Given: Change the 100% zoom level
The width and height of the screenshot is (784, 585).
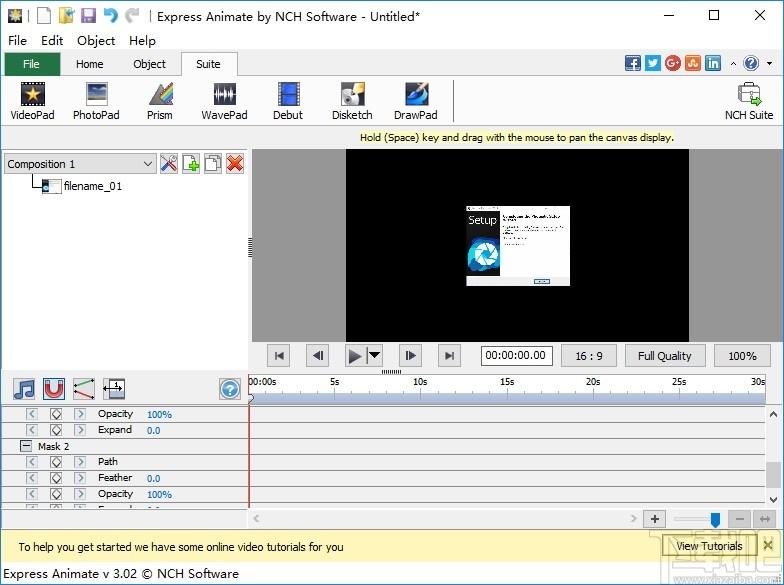Looking at the screenshot, I should tap(742, 356).
